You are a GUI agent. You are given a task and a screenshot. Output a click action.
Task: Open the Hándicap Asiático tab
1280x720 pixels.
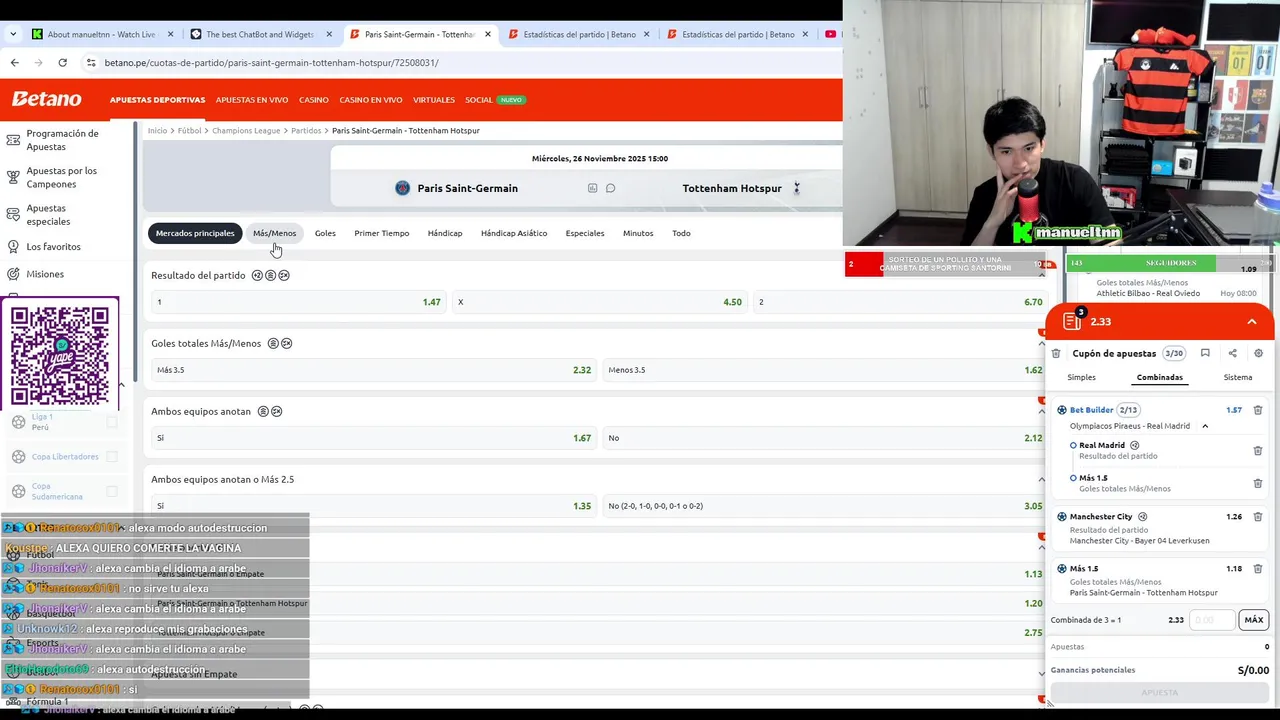click(x=514, y=233)
